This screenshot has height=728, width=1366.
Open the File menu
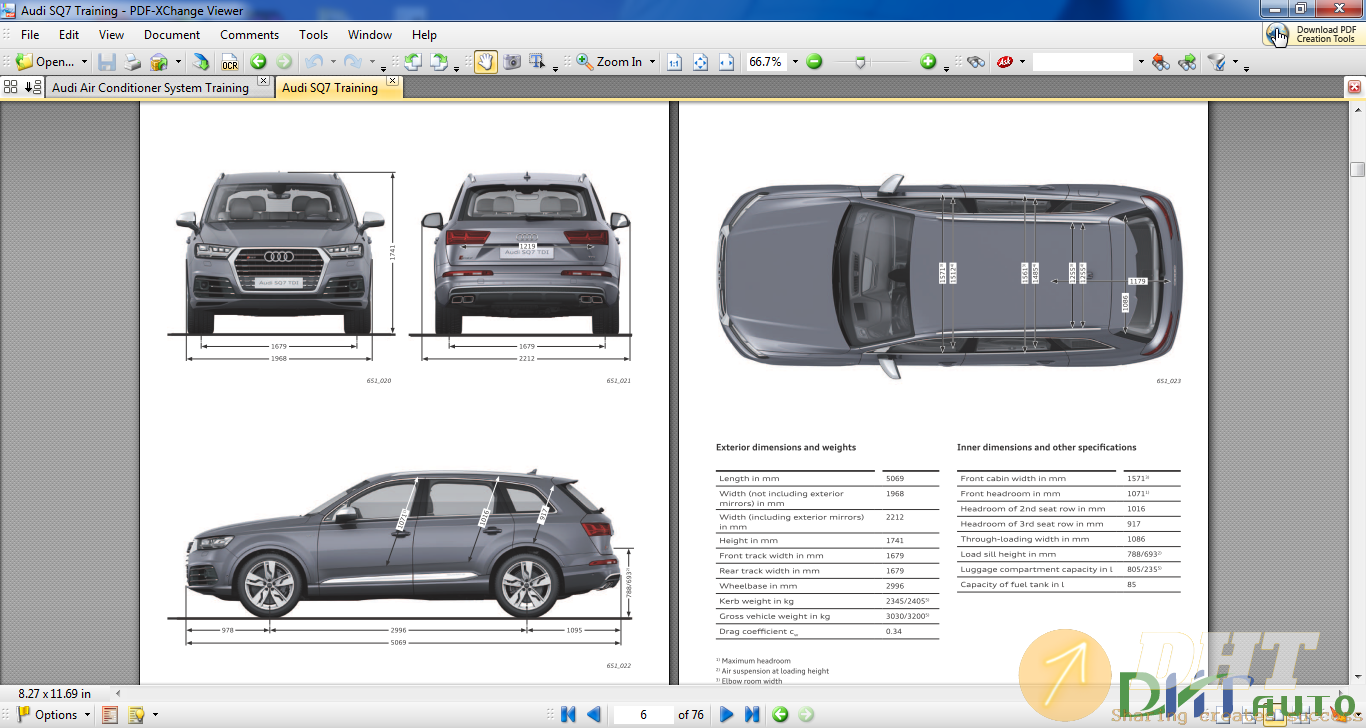coord(30,34)
